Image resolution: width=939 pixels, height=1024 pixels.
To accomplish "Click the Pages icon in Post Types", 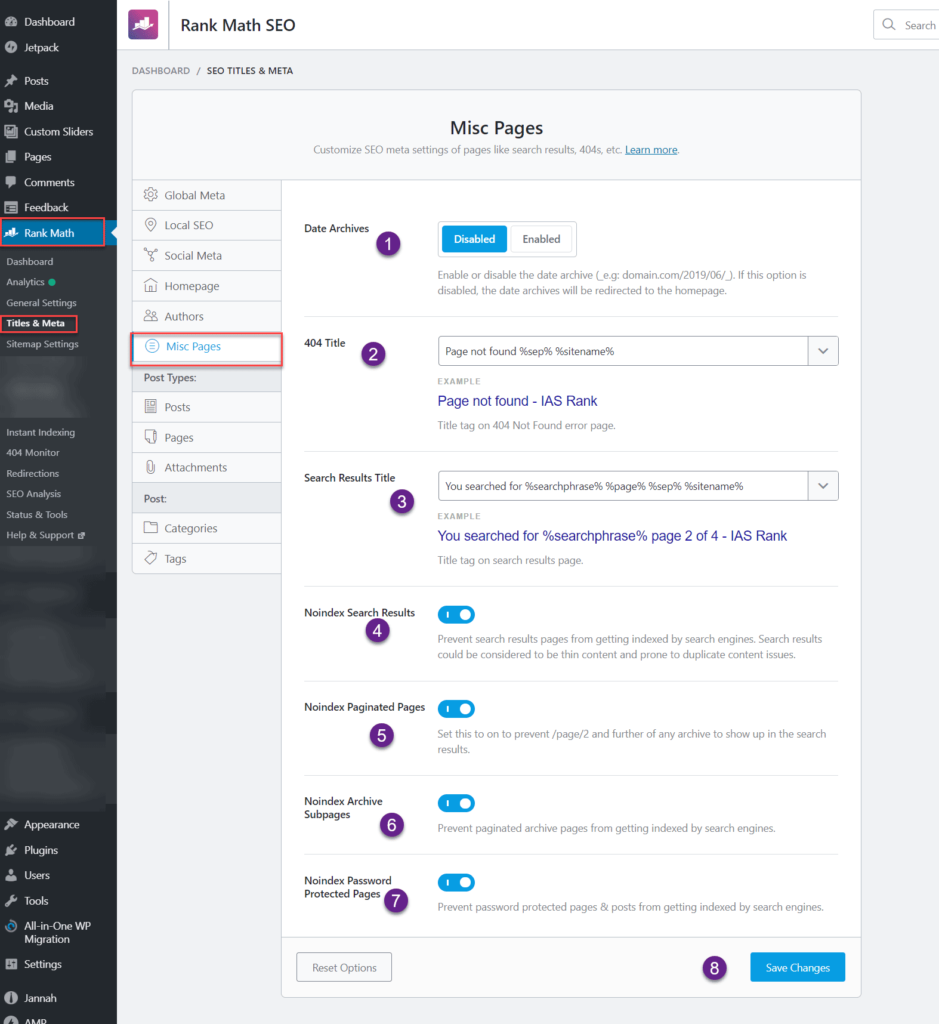I will [151, 437].
